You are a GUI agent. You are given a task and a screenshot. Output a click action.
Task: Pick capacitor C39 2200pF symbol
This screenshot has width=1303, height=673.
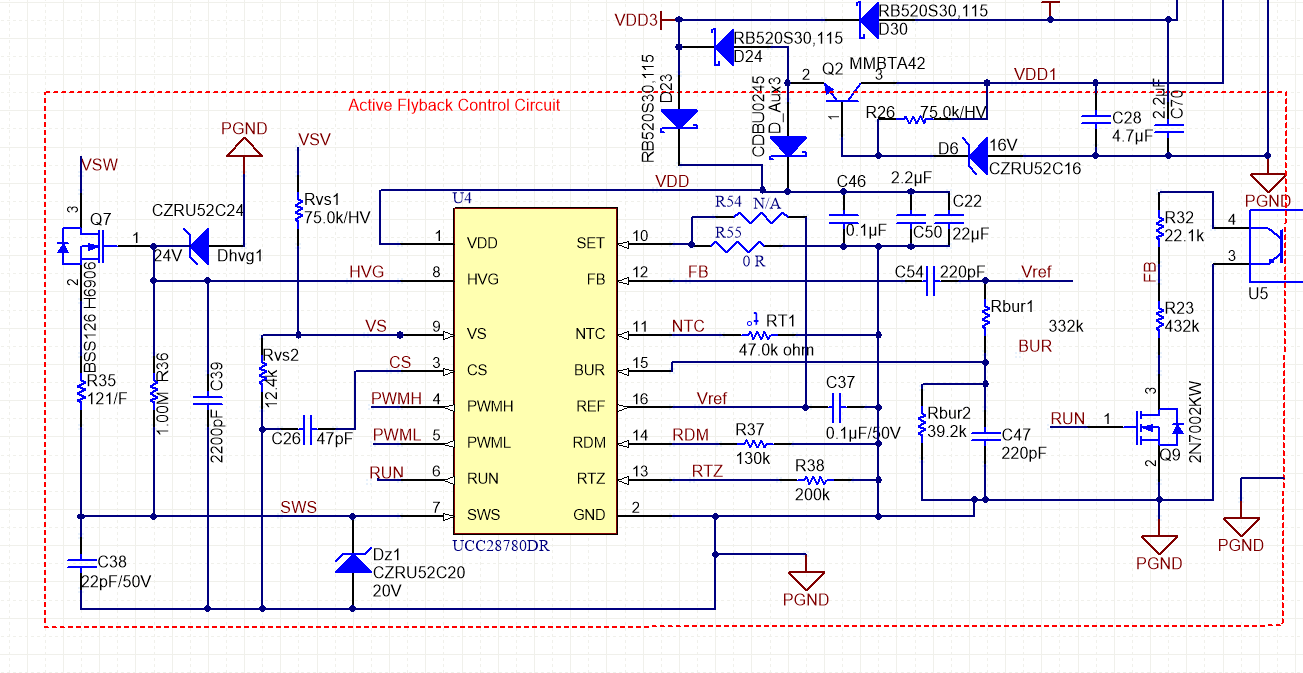click(x=207, y=399)
